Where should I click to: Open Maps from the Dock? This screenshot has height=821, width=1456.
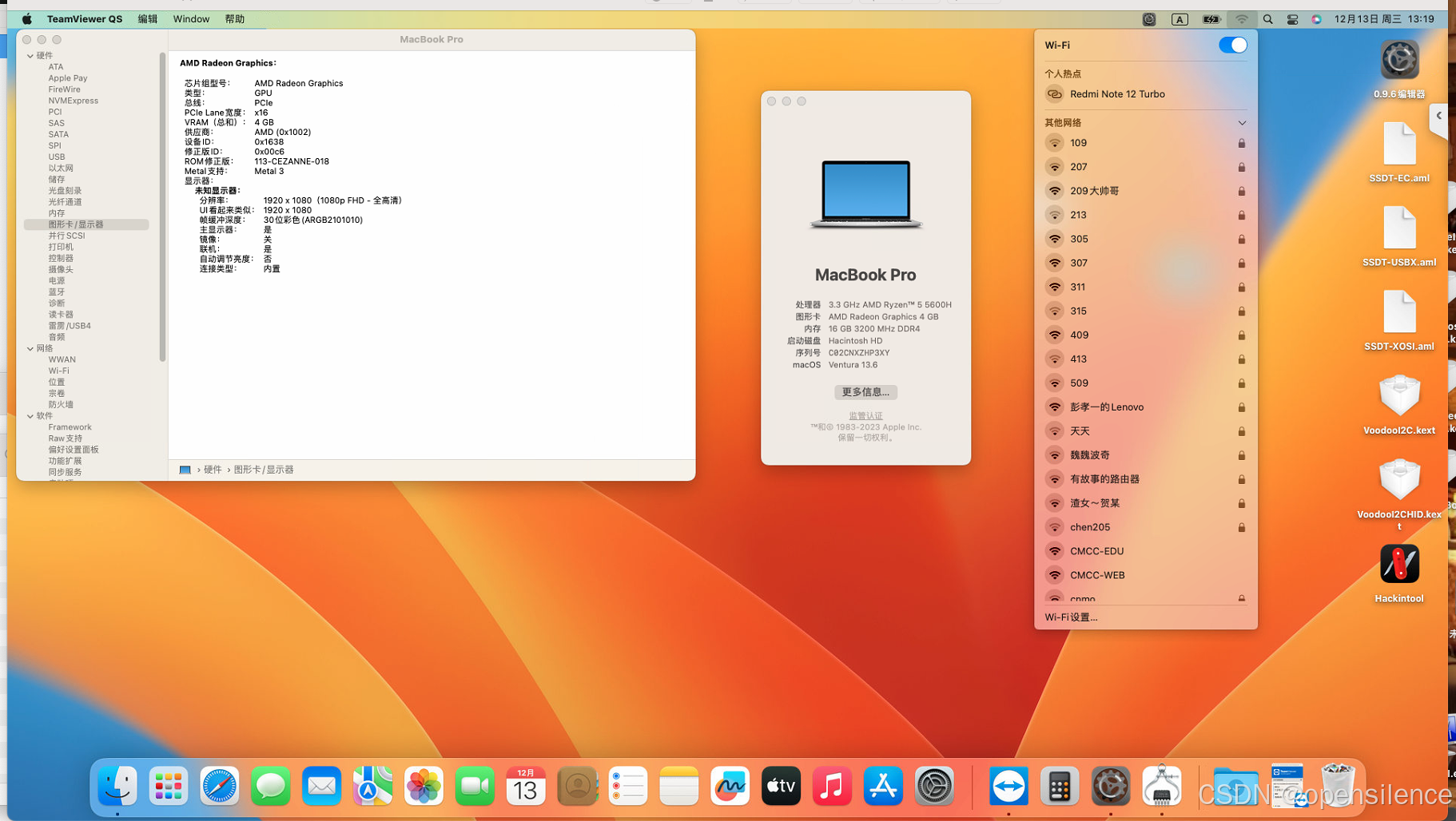373,787
